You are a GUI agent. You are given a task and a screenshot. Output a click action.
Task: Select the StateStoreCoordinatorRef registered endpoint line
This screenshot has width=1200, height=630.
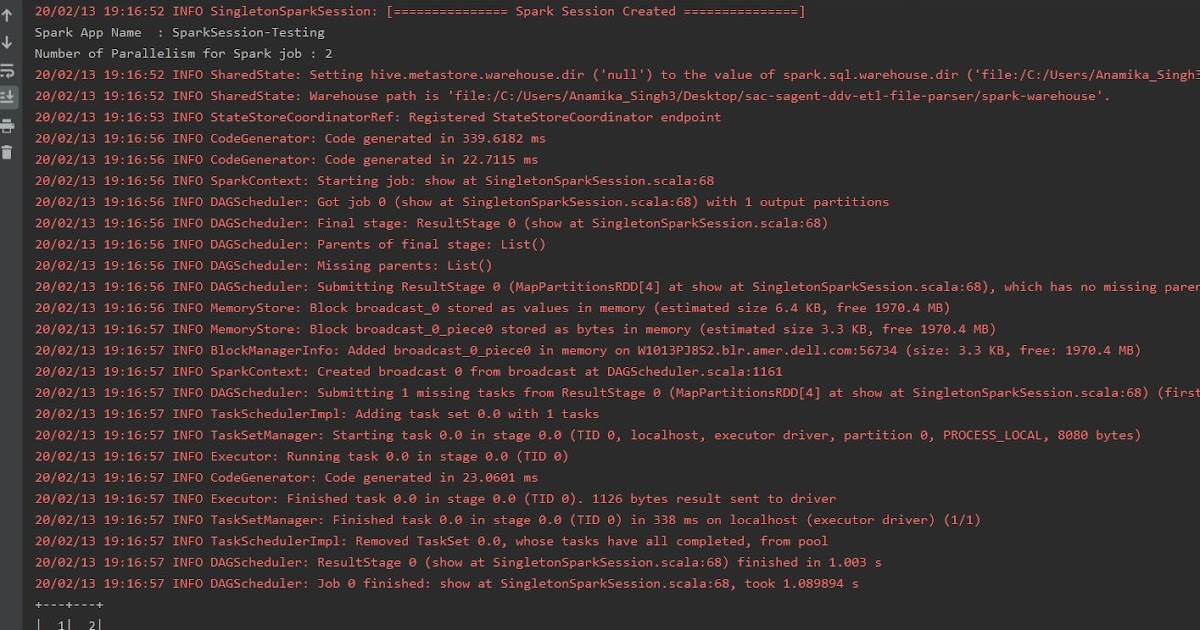377,117
